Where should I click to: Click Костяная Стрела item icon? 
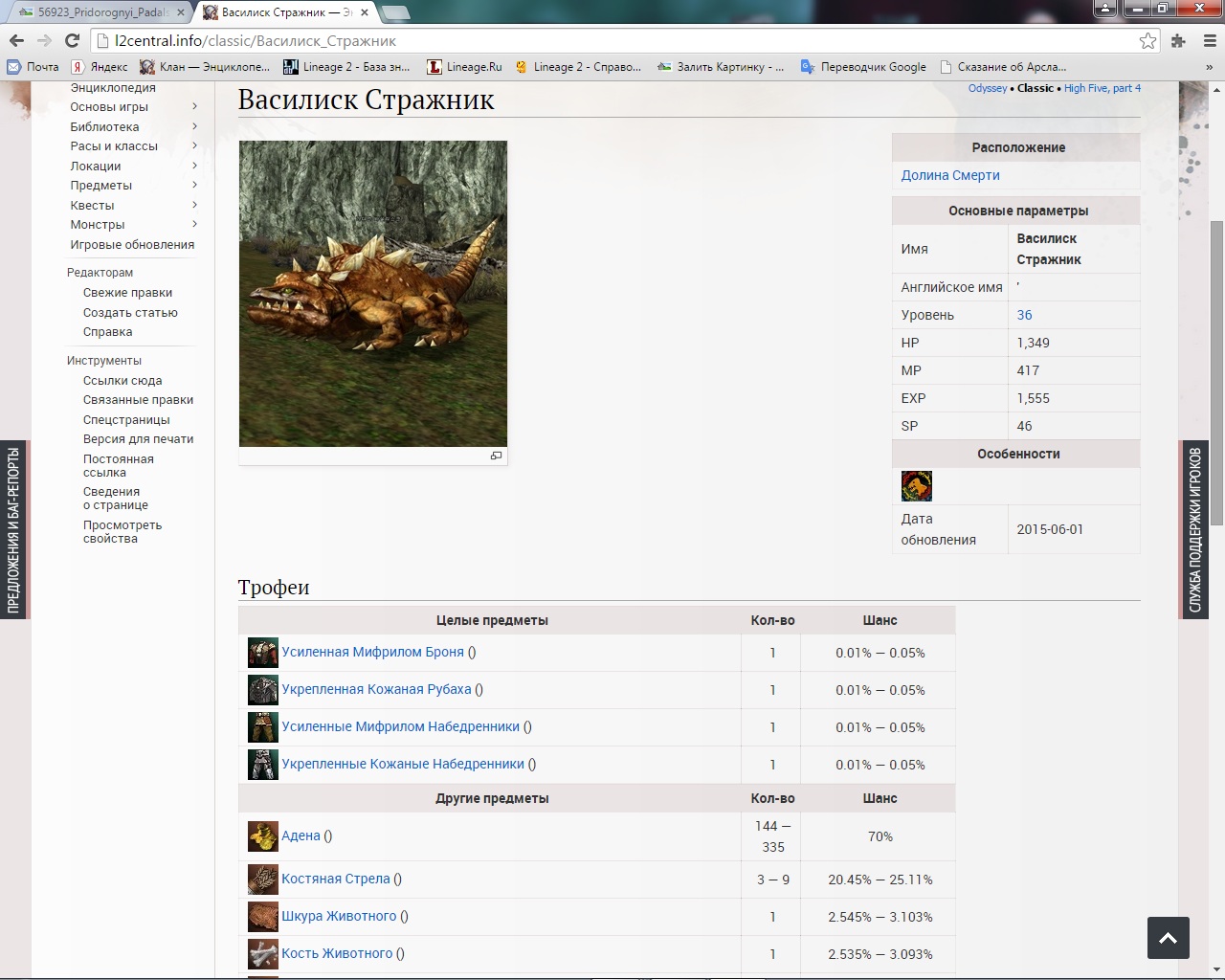click(x=263, y=880)
